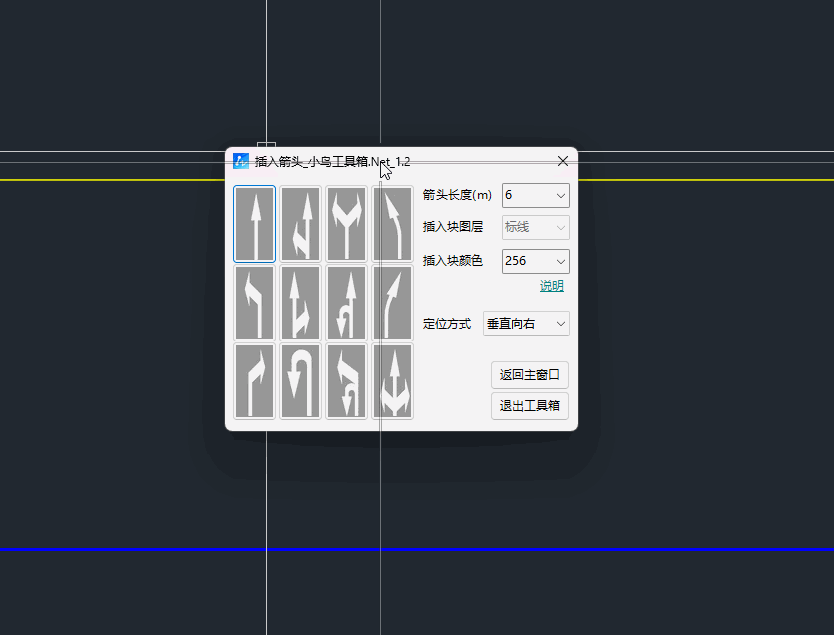Click the 定位方式 label
Viewport: 834px width, 635px height.
click(x=447, y=324)
